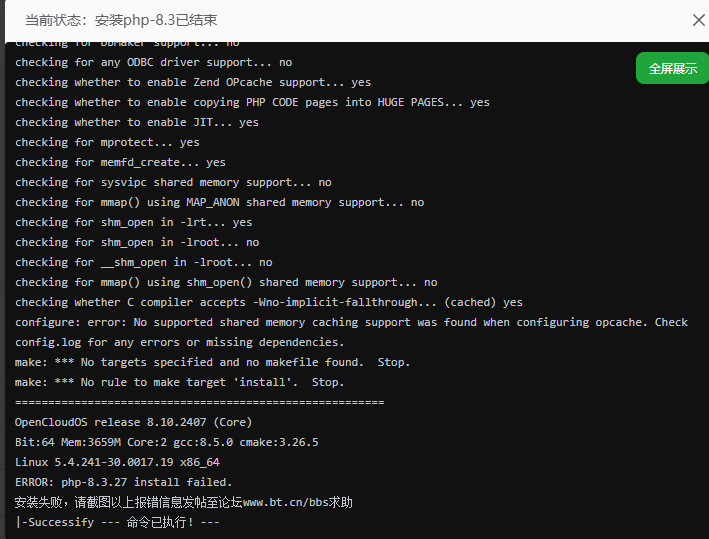This screenshot has width=709, height=539.
Task: Click the Linux 5.4.241 kernel version line
Action: 117,462
